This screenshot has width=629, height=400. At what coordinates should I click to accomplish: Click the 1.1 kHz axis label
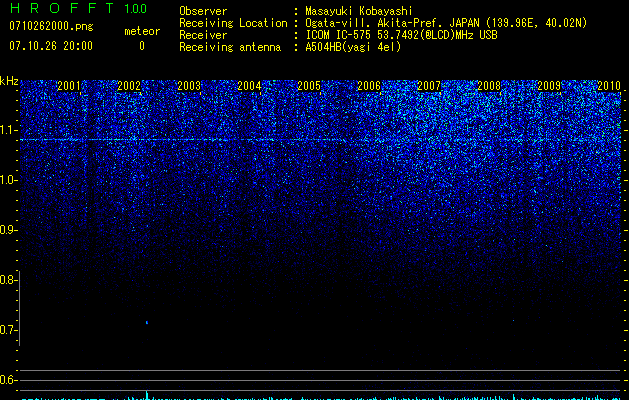click(x=7, y=130)
